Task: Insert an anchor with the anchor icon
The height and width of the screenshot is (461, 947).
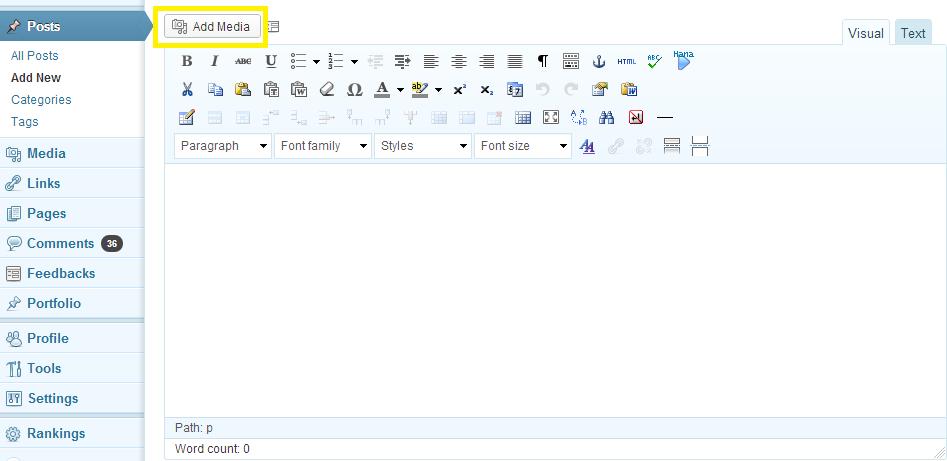Action: [x=599, y=61]
